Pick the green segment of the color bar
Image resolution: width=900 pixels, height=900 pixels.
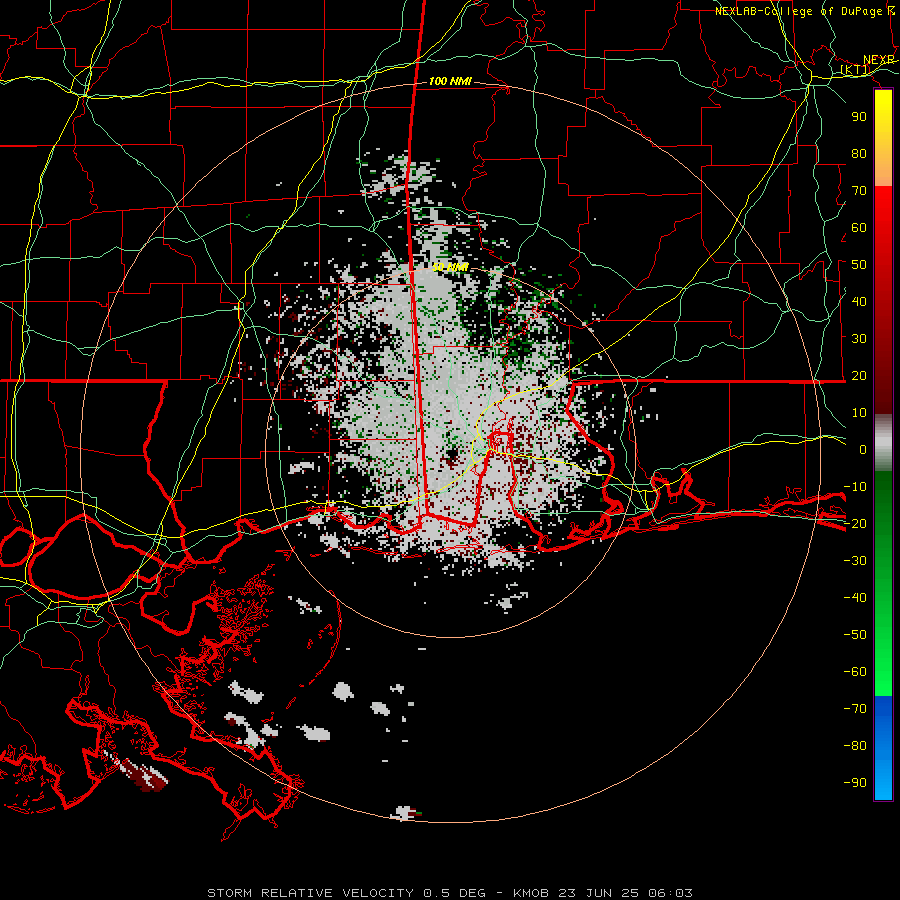click(883, 583)
